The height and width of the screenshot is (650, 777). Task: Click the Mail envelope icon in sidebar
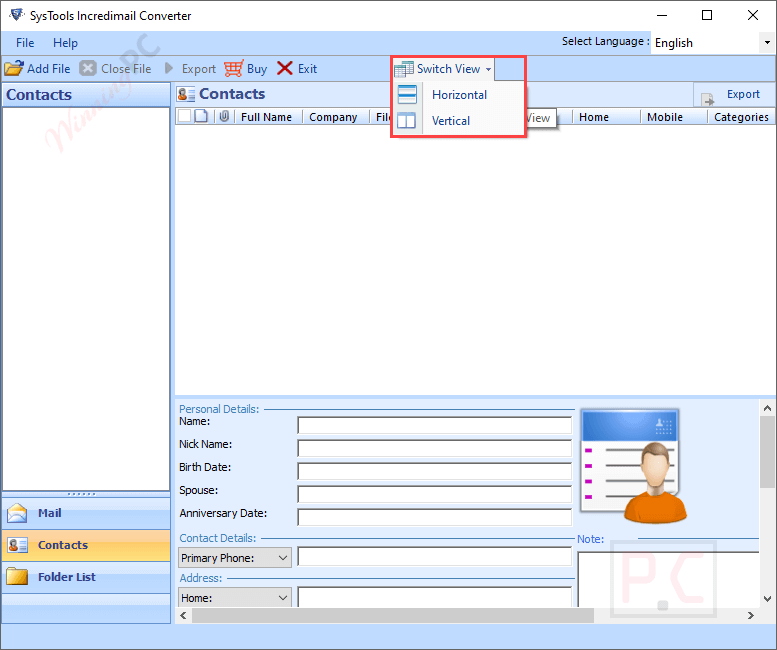pos(17,513)
